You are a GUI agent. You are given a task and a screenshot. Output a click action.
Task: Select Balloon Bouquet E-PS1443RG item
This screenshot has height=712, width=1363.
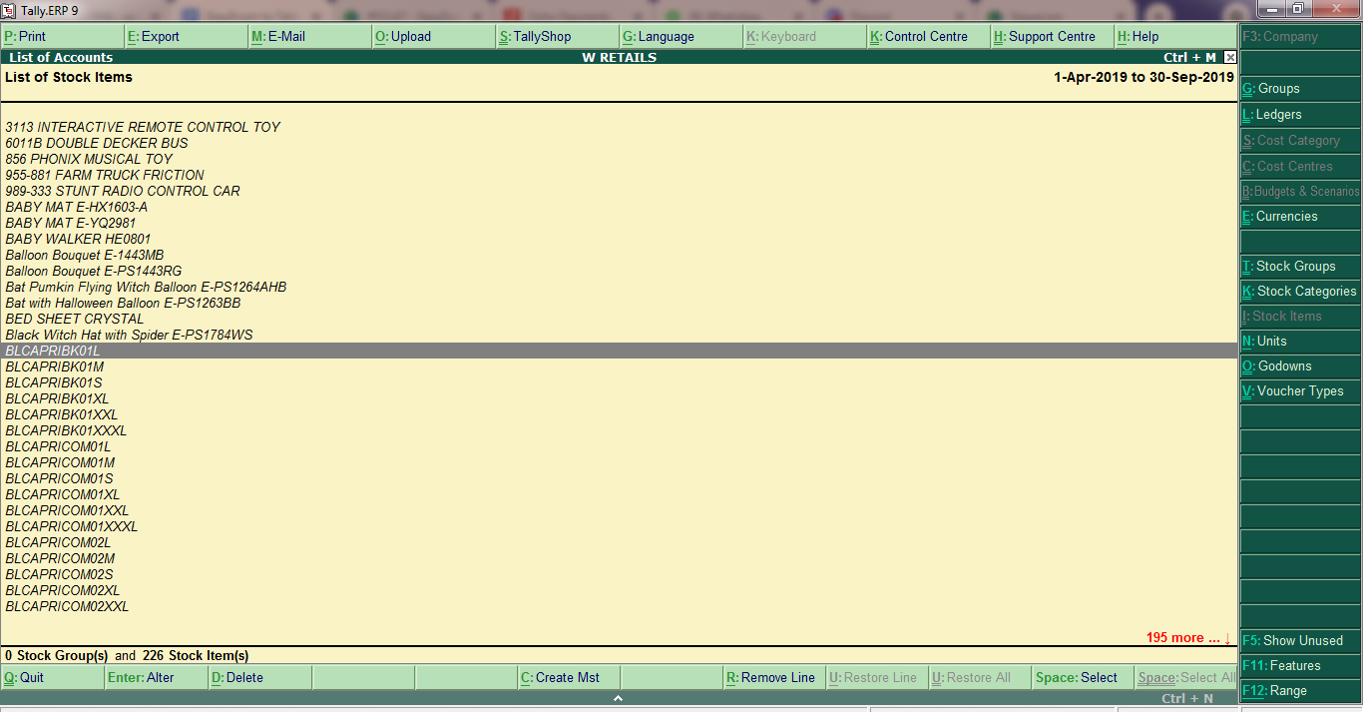(x=94, y=271)
